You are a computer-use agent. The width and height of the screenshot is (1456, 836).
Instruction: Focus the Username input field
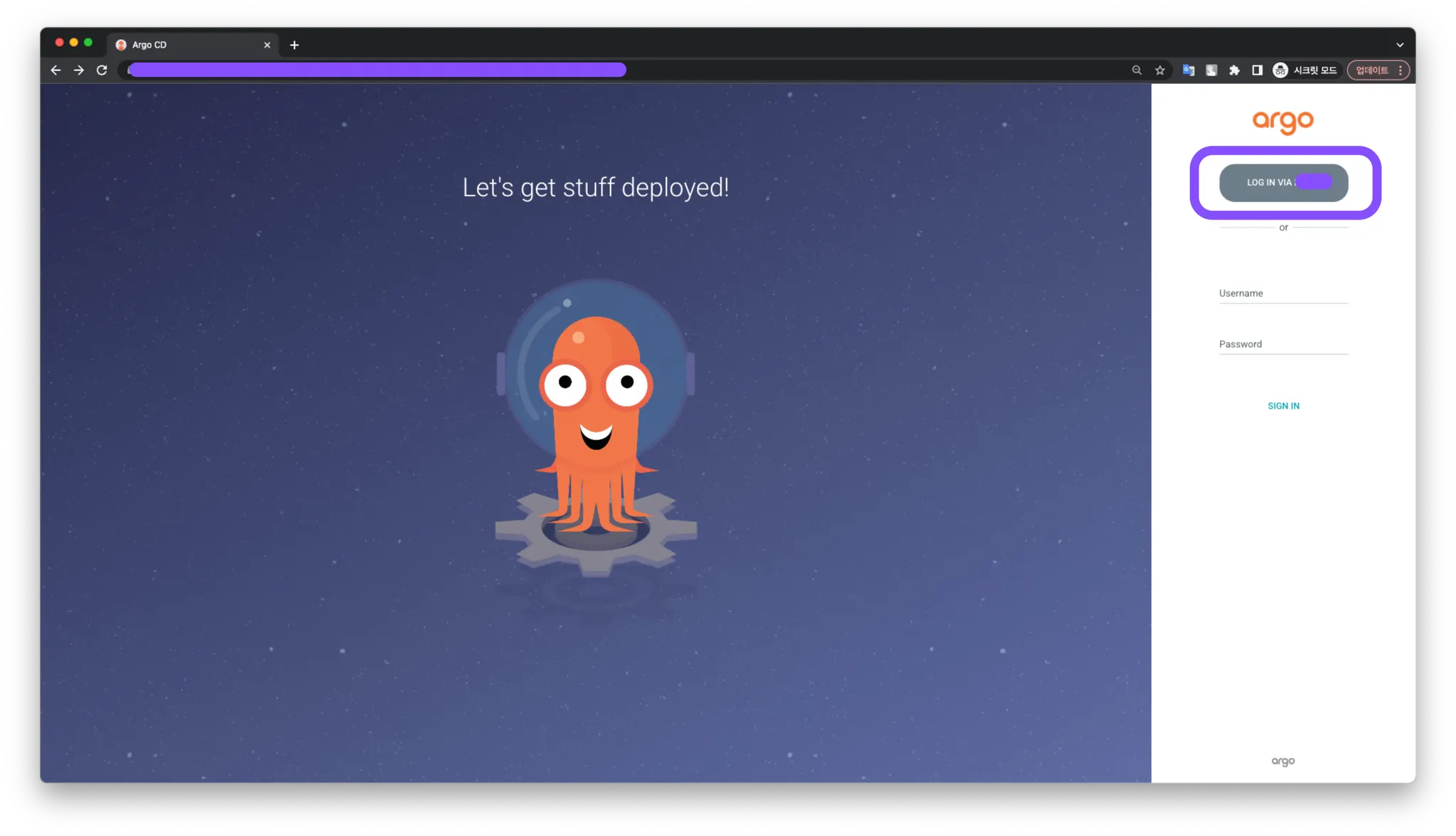pos(1283,294)
